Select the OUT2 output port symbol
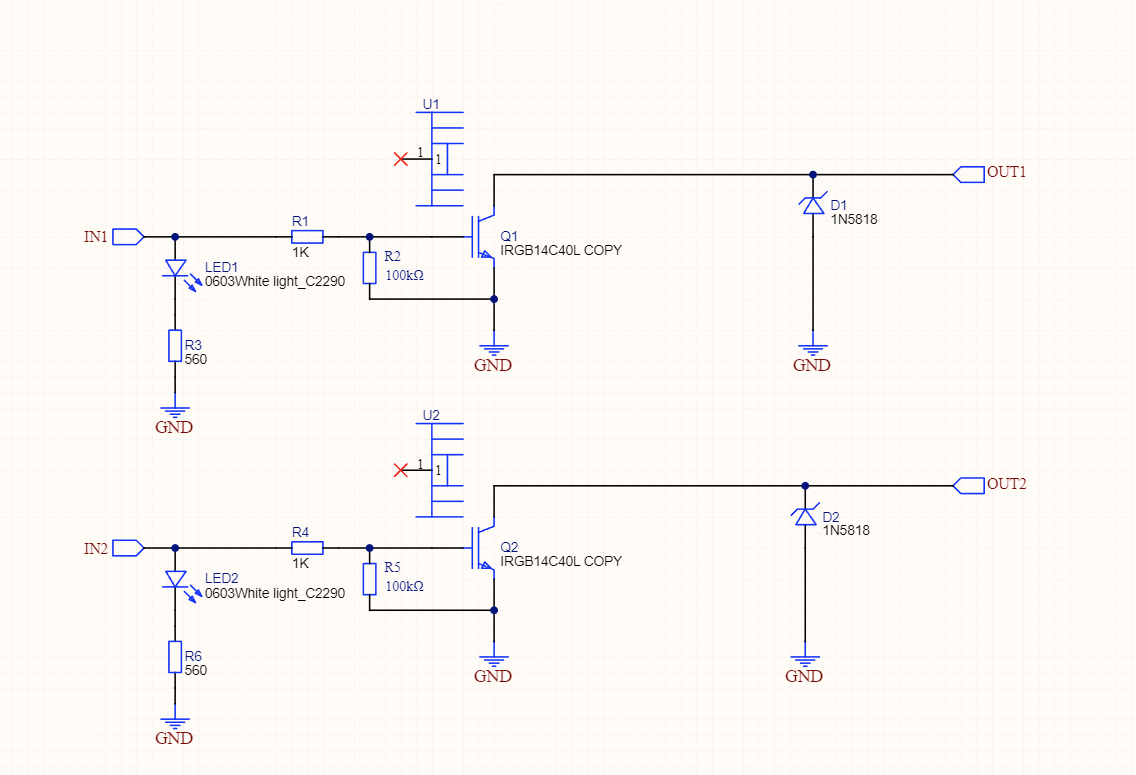This screenshot has width=1136, height=775. click(969, 486)
